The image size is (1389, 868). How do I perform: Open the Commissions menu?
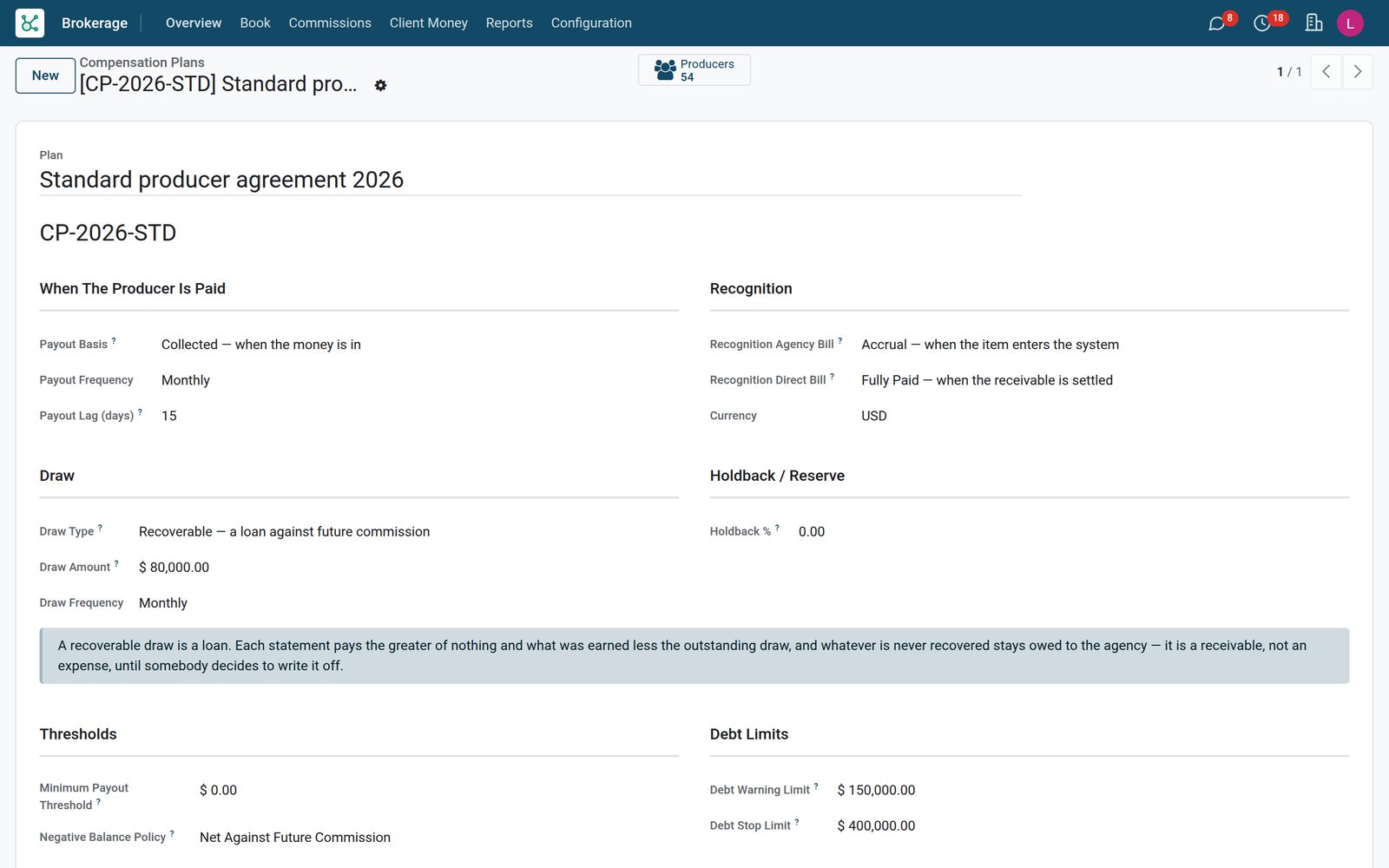pos(330,23)
